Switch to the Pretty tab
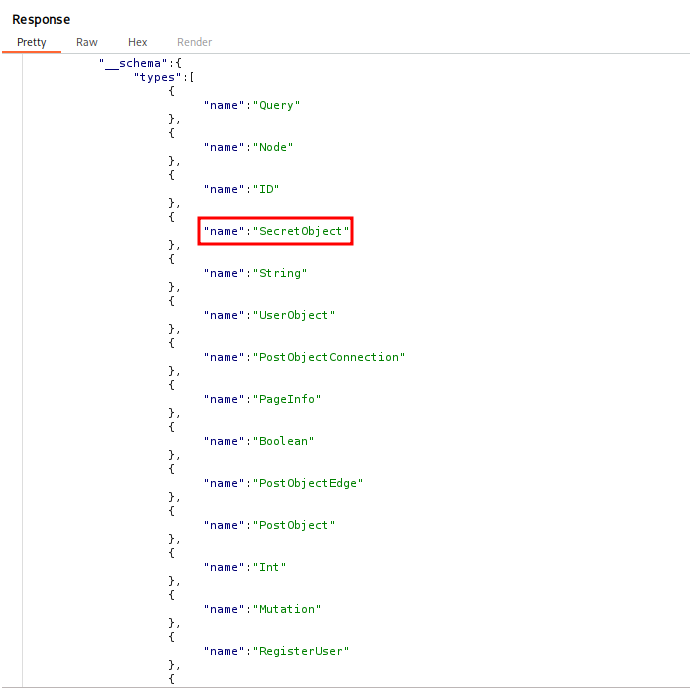Screen dimensions: 690x688 coord(32,42)
